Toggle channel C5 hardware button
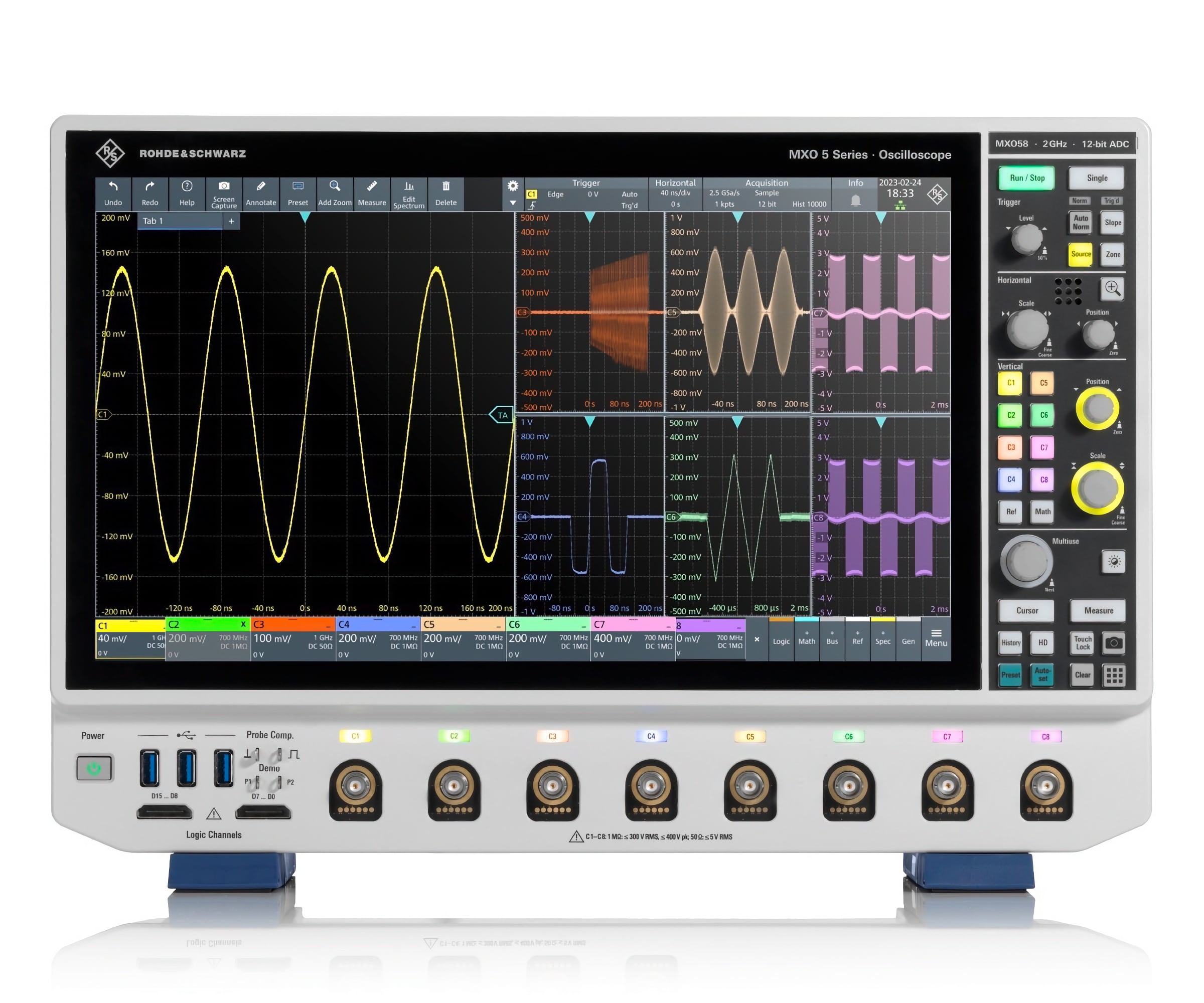 1043,384
